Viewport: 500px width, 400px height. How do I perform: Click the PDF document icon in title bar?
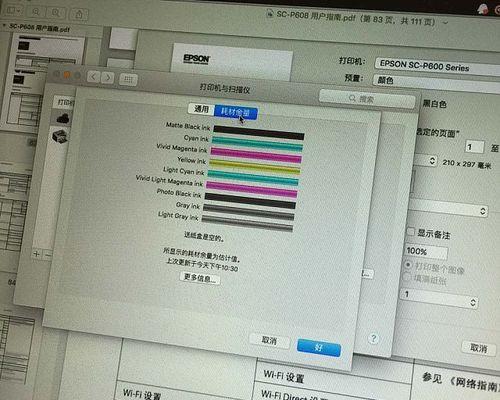tap(270, 14)
